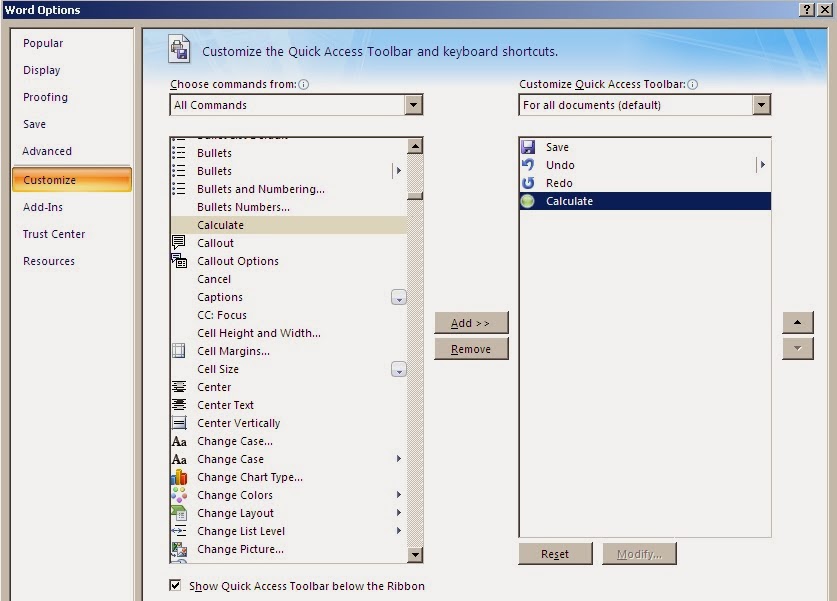Click the Change Colors dots icon
Viewport: 837px width, 601px height.
pos(178,495)
